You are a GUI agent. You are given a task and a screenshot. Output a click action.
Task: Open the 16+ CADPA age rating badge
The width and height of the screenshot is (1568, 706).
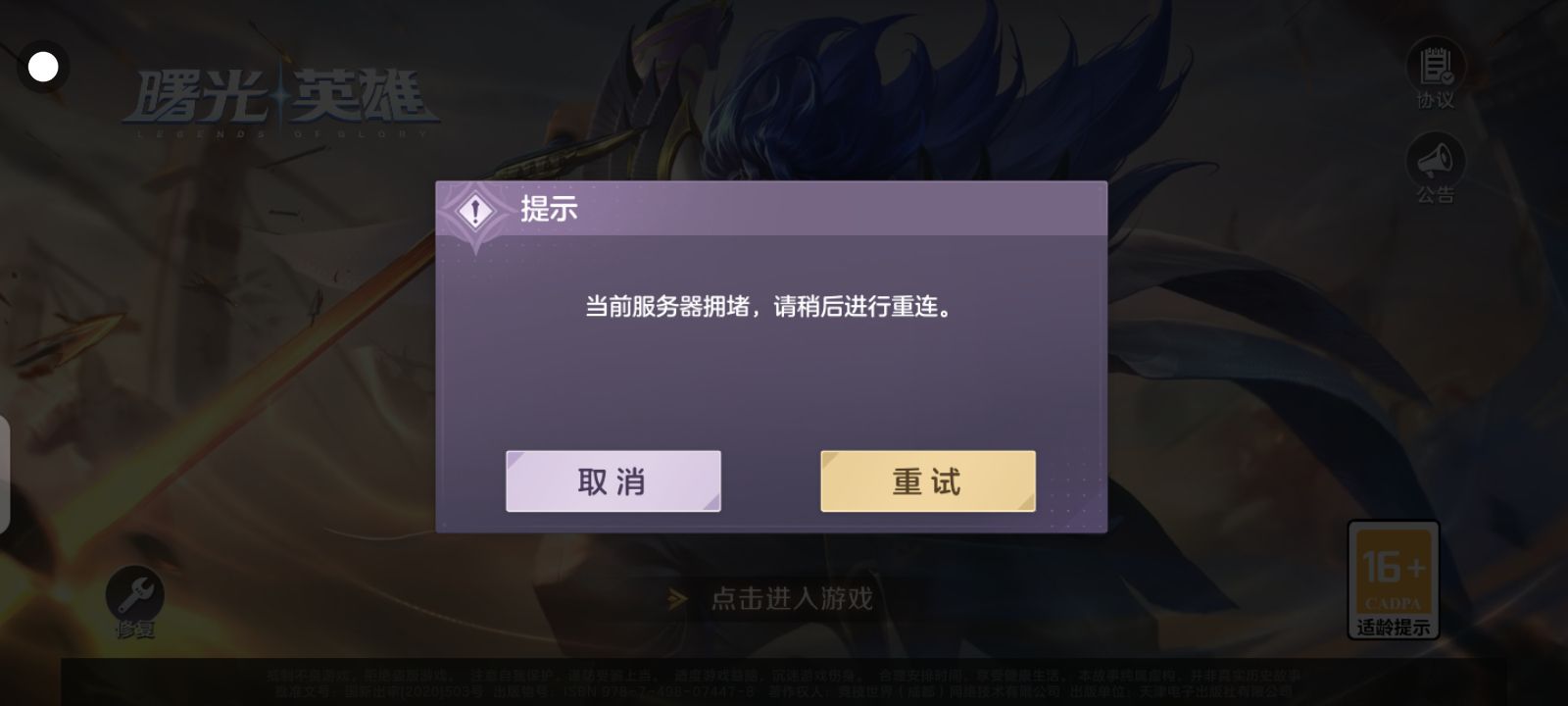(1393, 579)
